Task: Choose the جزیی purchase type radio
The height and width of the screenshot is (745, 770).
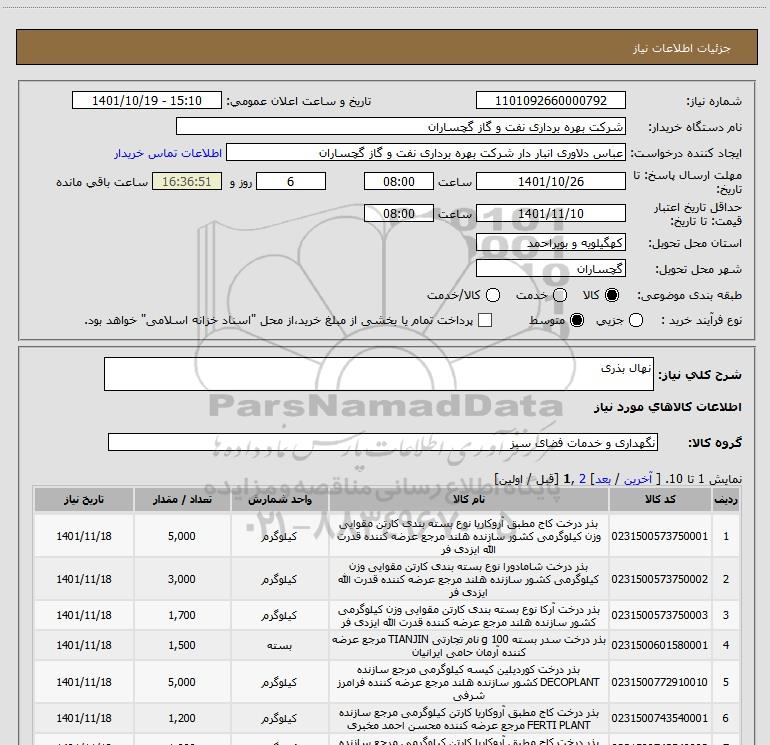Action: (635, 320)
